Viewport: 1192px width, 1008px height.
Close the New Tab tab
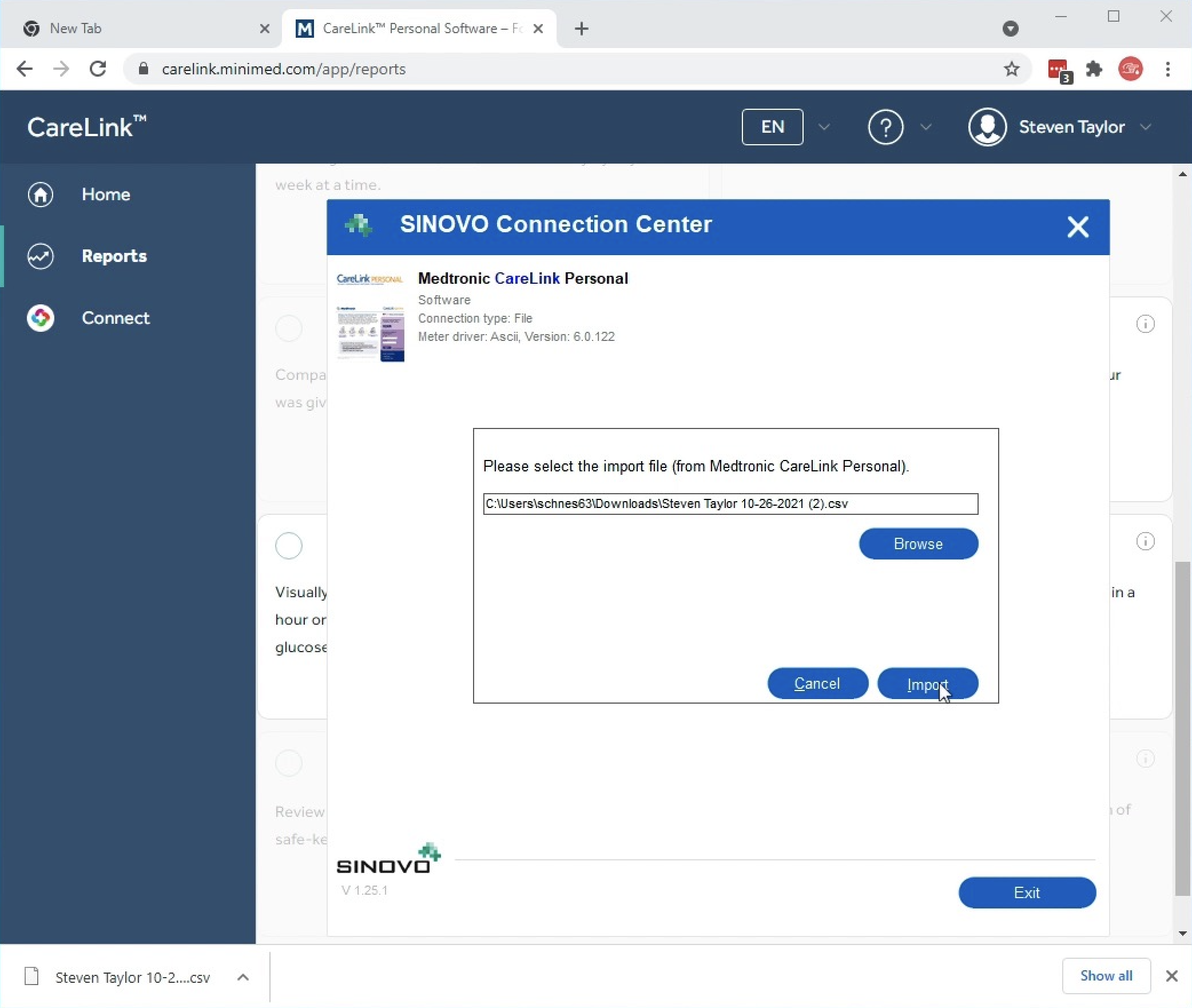coord(264,29)
